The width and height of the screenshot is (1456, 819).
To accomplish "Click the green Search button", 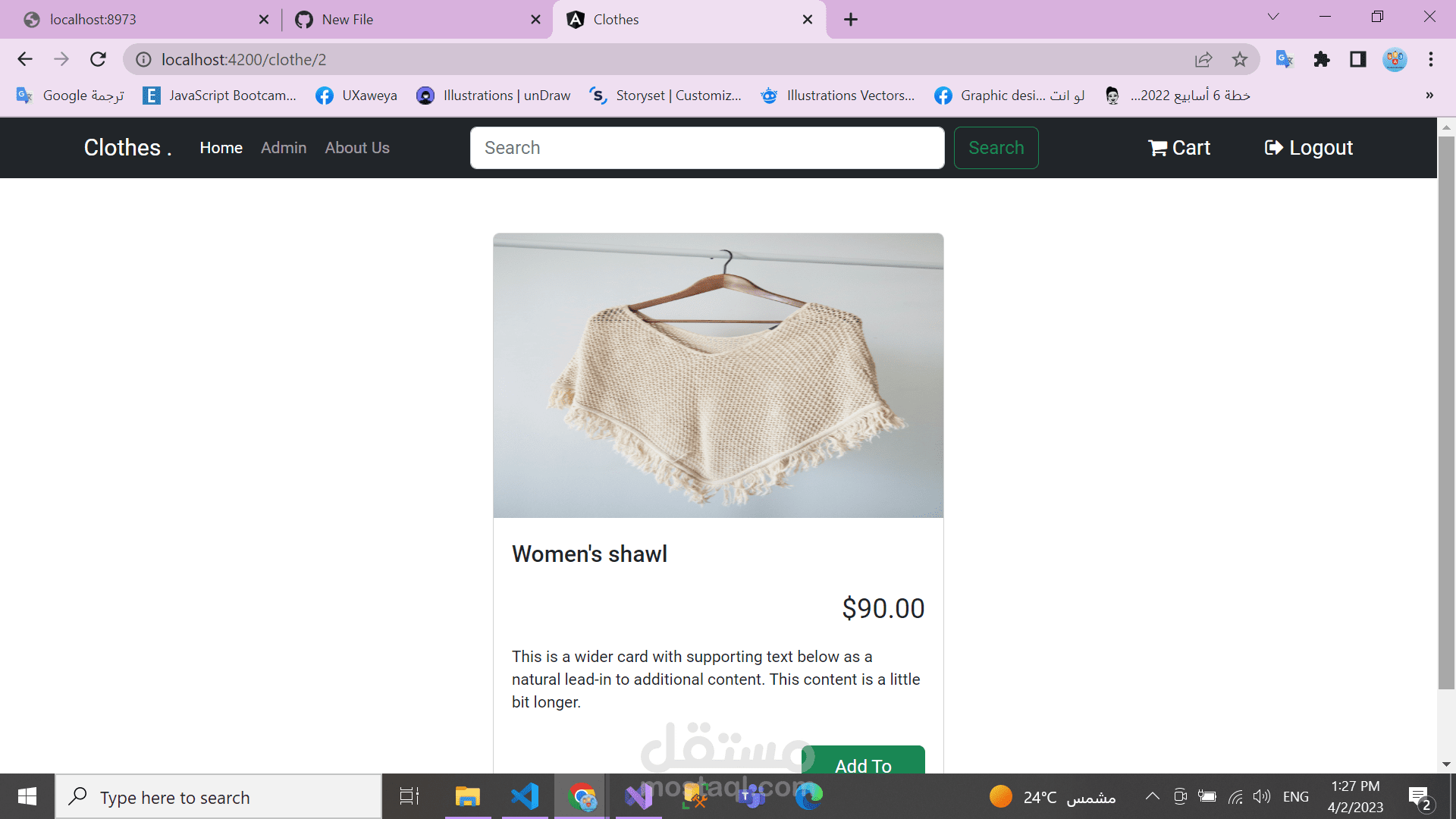I will click(x=996, y=148).
